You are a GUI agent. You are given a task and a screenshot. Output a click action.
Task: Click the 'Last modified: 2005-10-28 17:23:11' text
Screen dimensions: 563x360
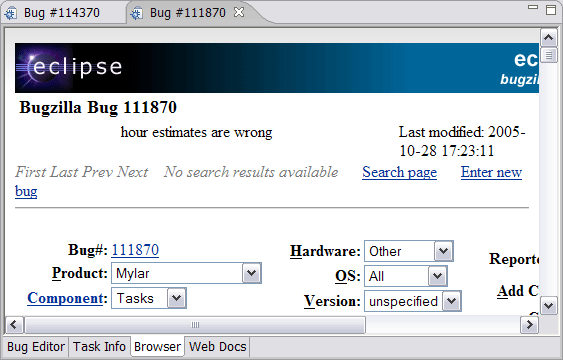pos(462,141)
